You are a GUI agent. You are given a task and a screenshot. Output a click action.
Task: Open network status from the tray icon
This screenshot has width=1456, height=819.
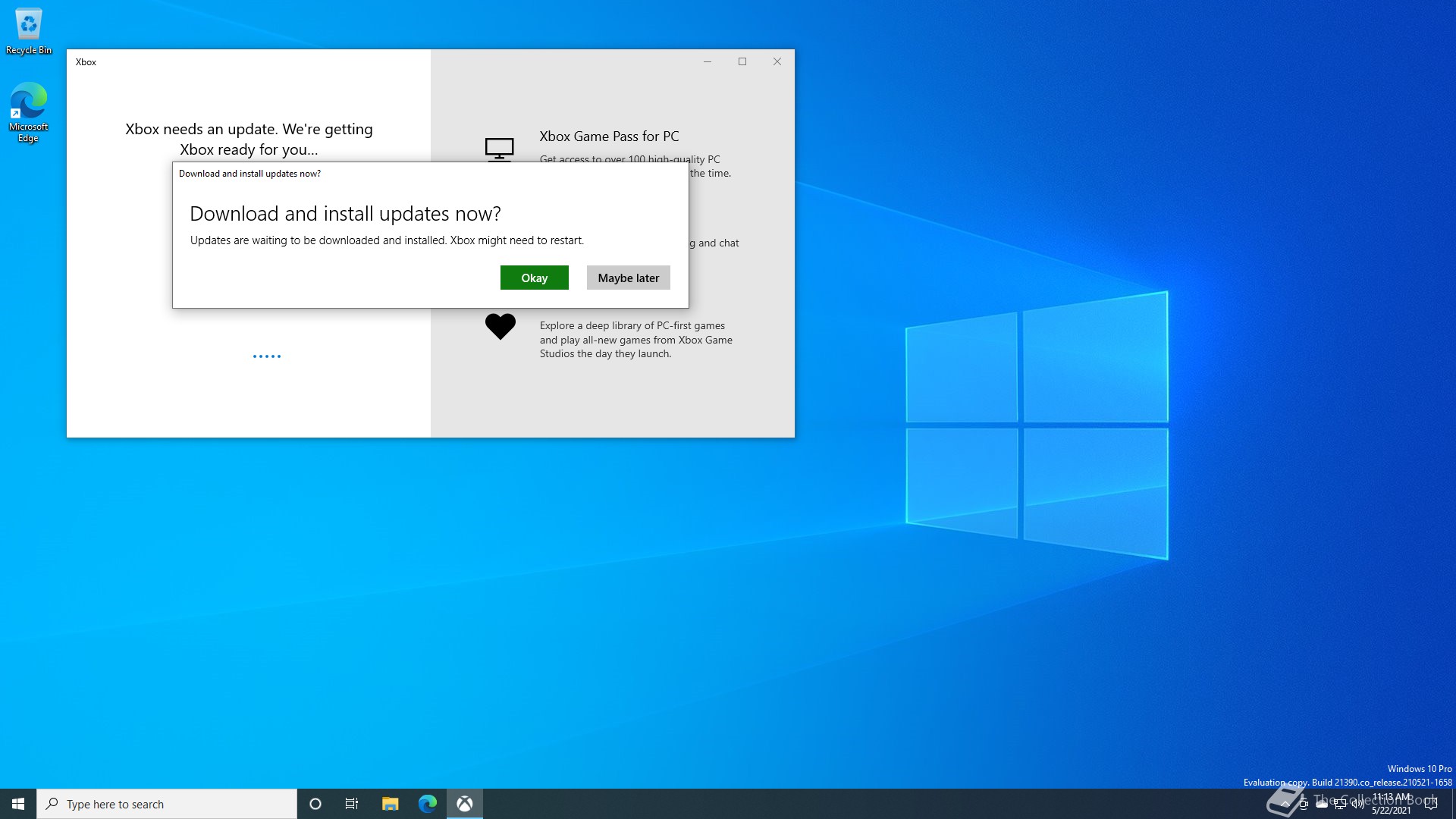tap(1340, 804)
